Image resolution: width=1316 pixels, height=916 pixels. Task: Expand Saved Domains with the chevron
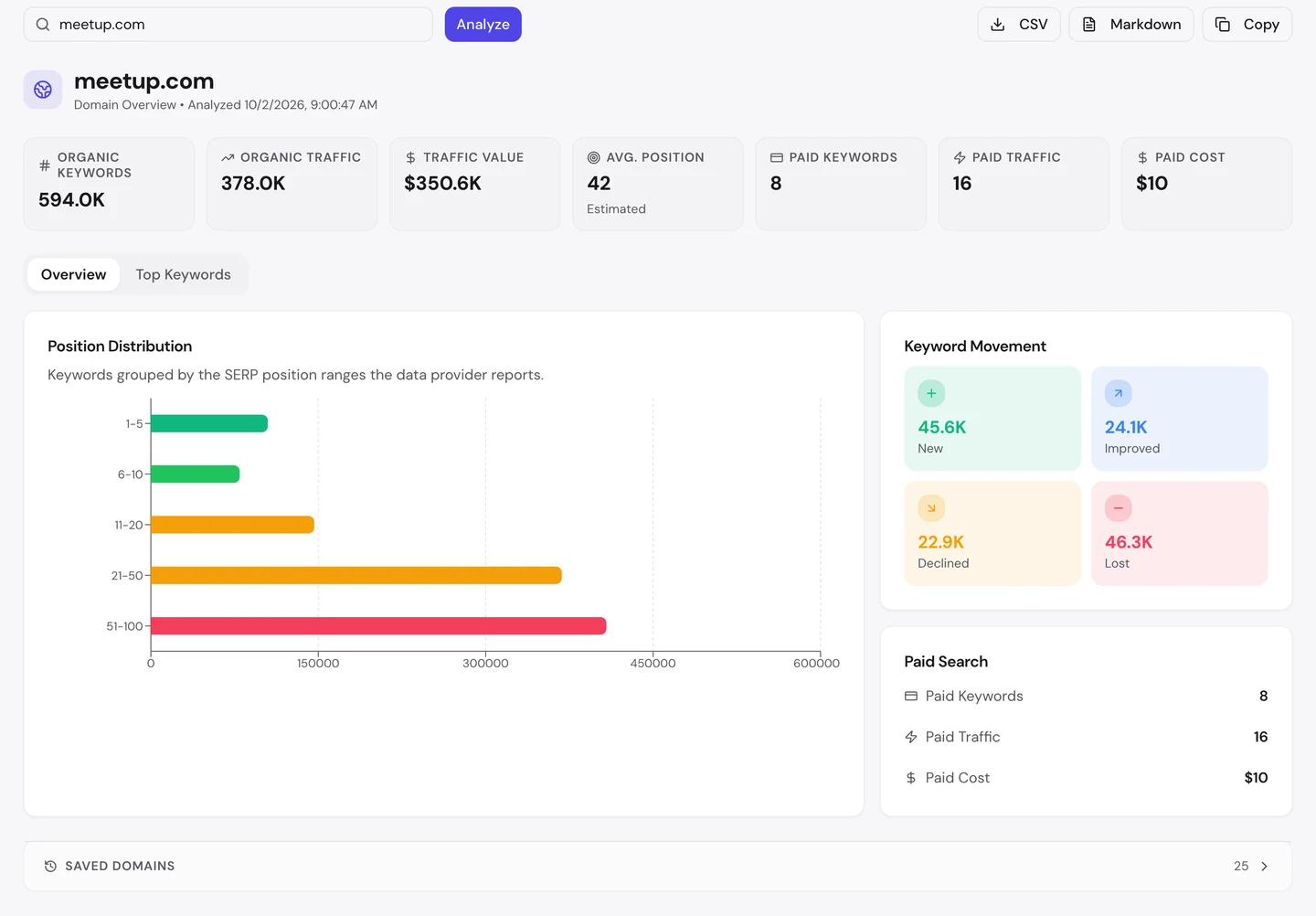pos(1265,867)
